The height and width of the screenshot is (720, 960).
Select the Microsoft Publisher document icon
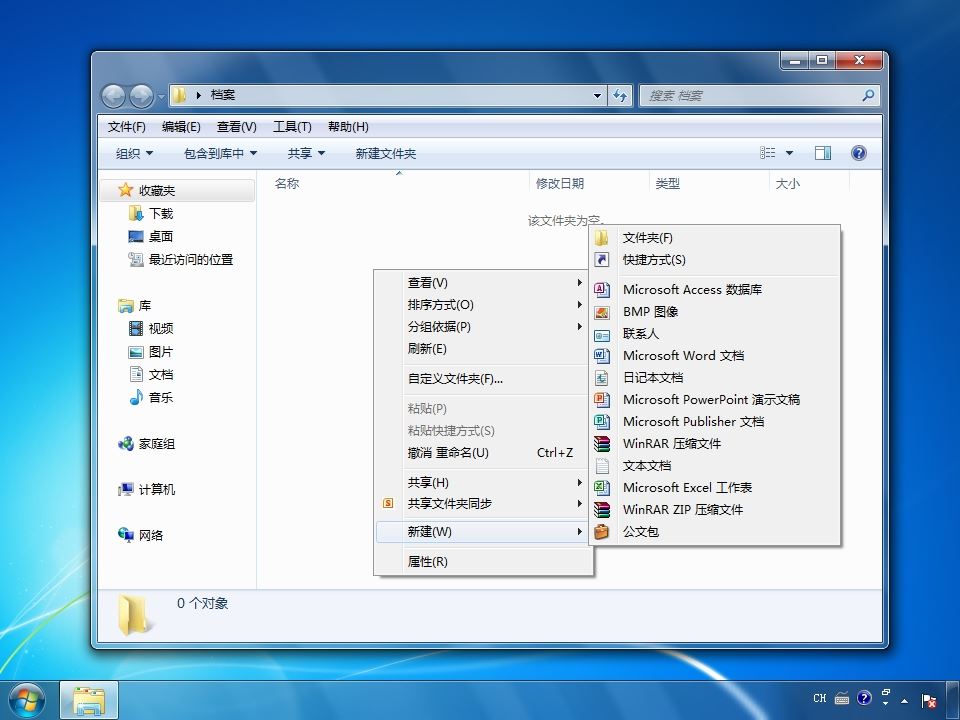(x=602, y=422)
